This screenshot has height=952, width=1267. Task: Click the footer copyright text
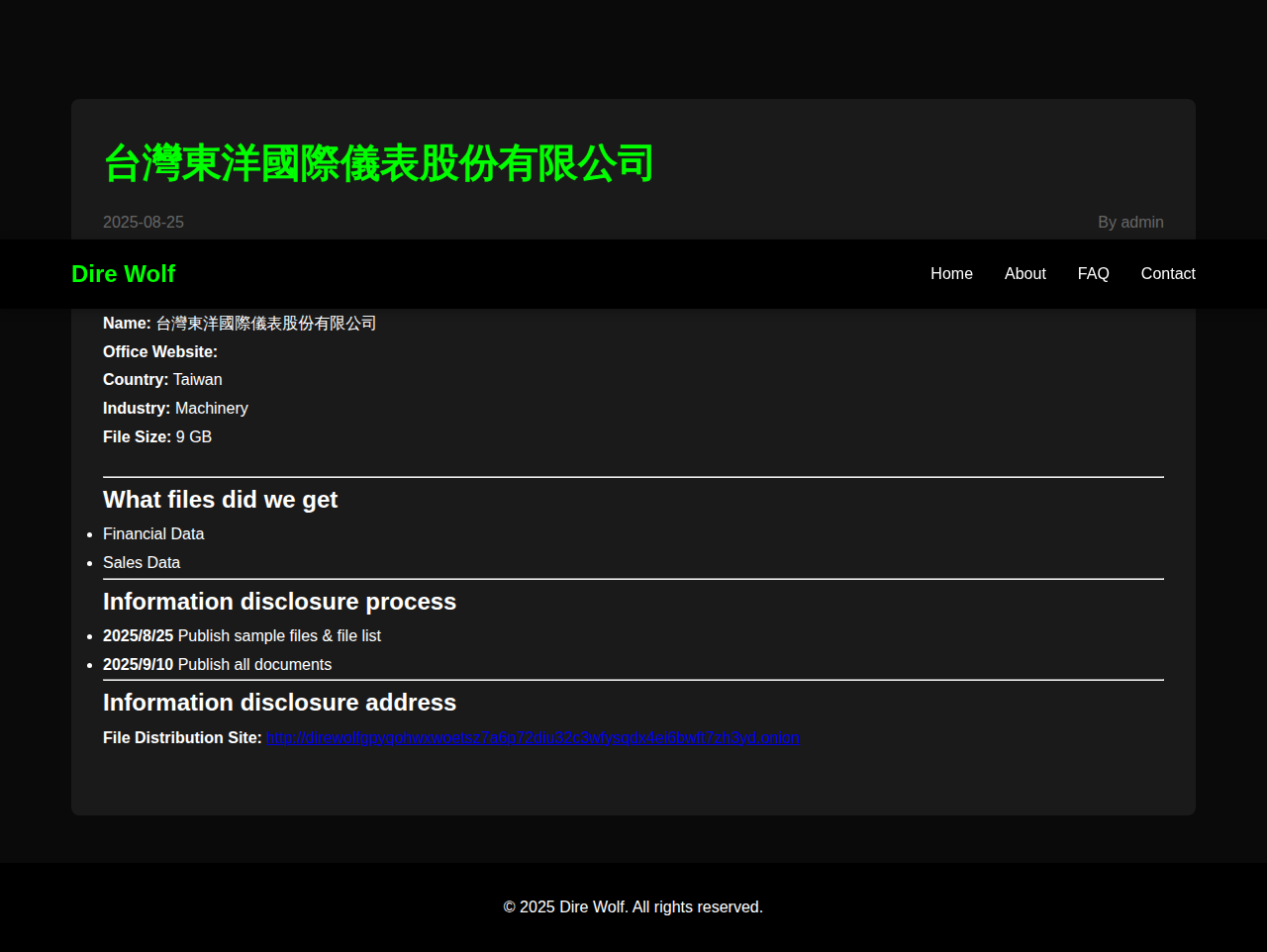click(633, 907)
